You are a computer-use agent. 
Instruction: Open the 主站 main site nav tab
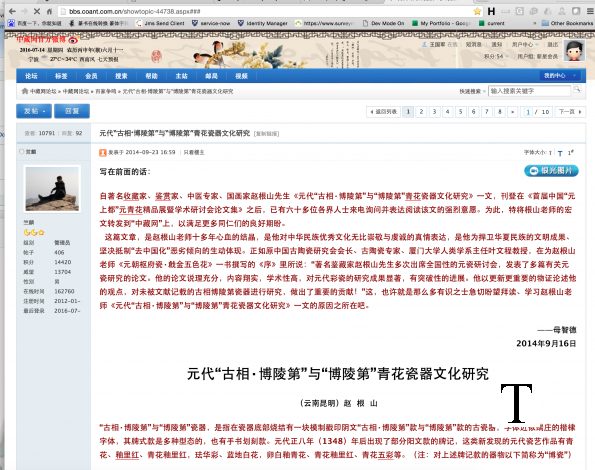pyautogui.click(x=181, y=76)
